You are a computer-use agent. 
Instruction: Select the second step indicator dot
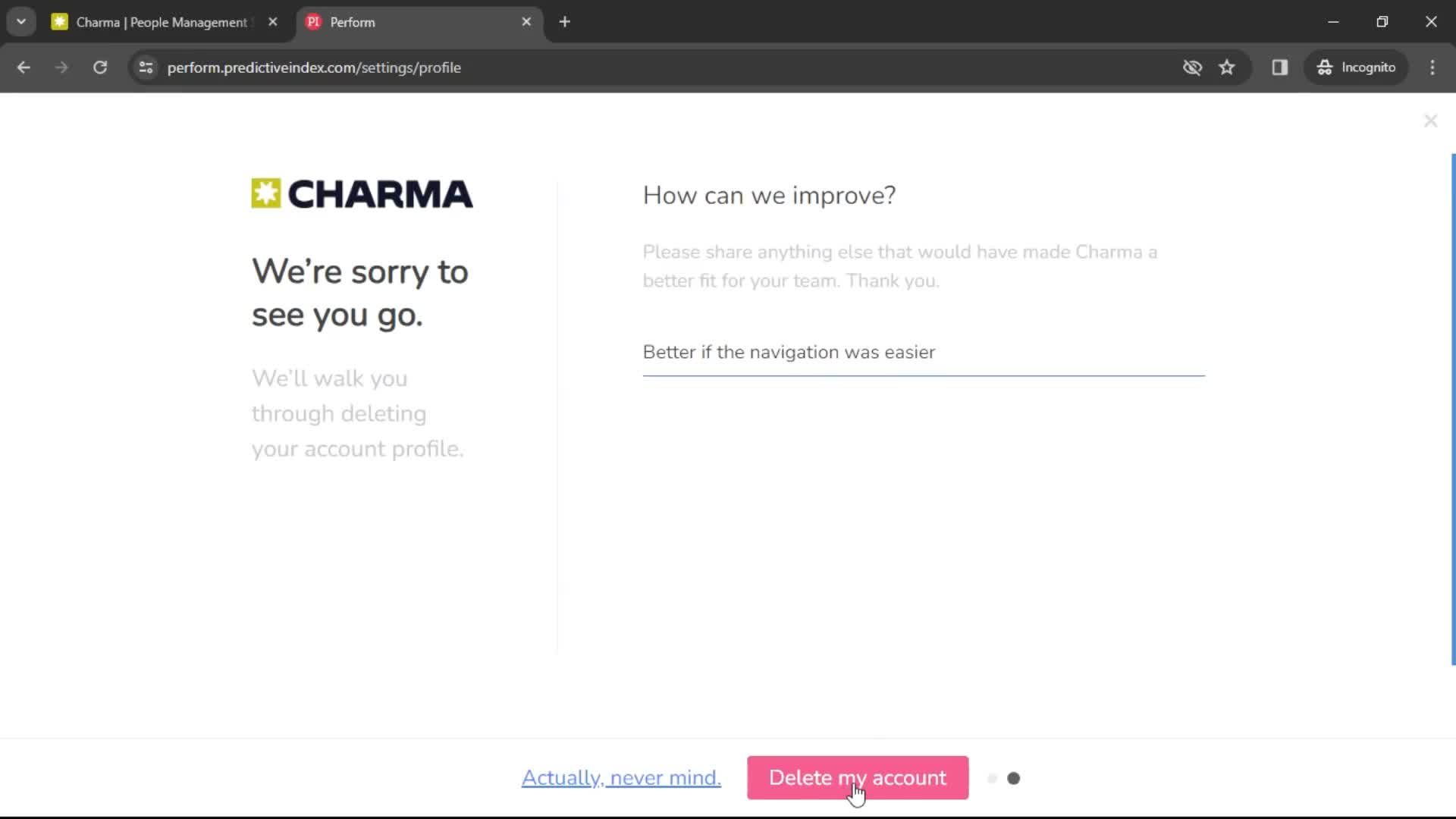[x=1013, y=779]
